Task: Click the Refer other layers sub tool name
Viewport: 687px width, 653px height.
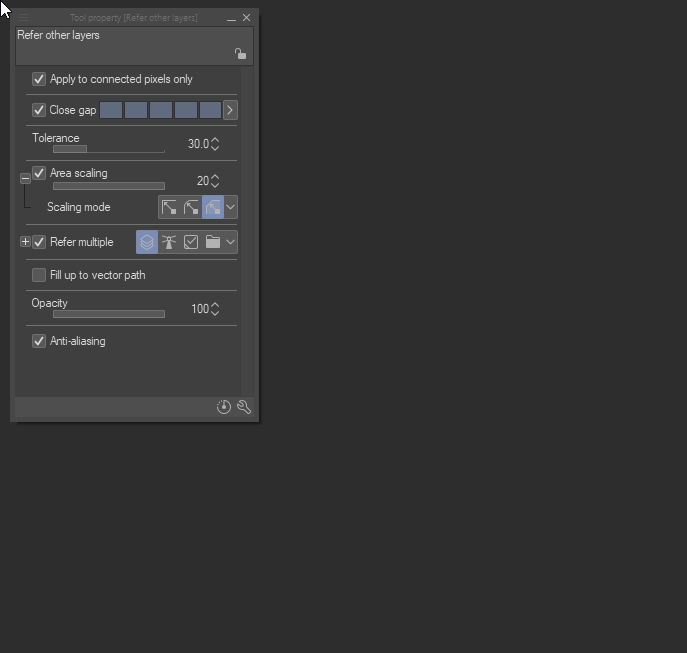Action: pyautogui.click(x=58, y=35)
